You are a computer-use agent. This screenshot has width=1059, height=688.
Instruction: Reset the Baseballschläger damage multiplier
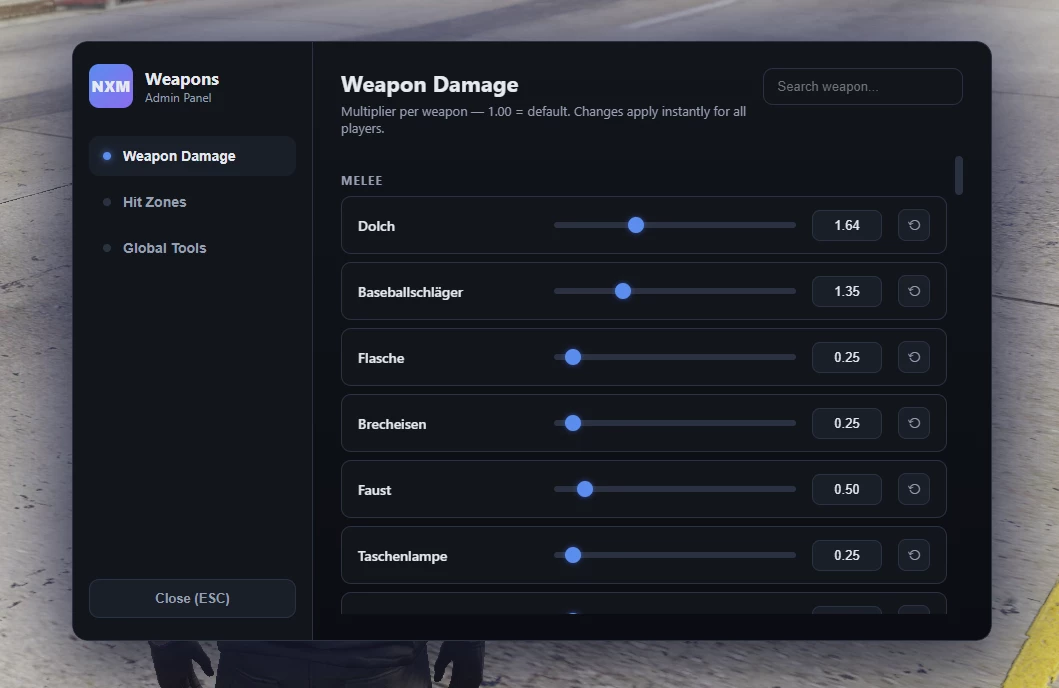click(x=914, y=291)
